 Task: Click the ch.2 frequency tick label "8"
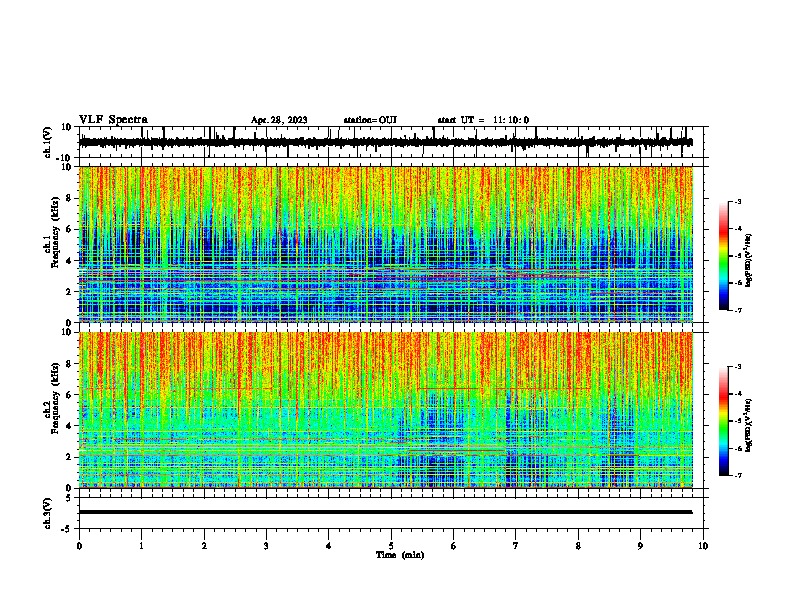click(69, 364)
